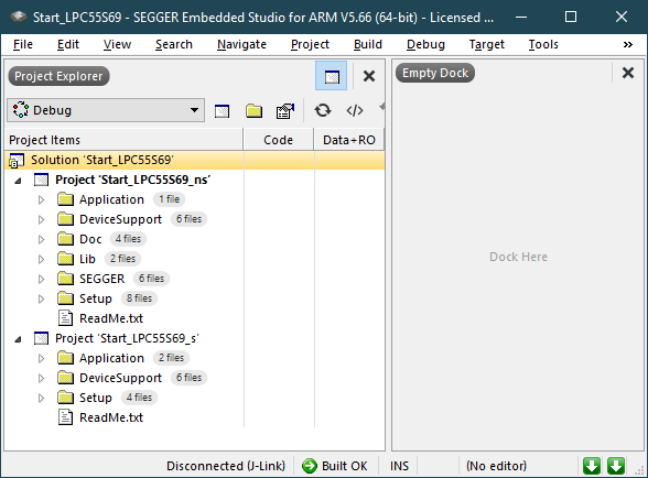Collapse Project 'Start_LPC55S69_ns' node

18,181
